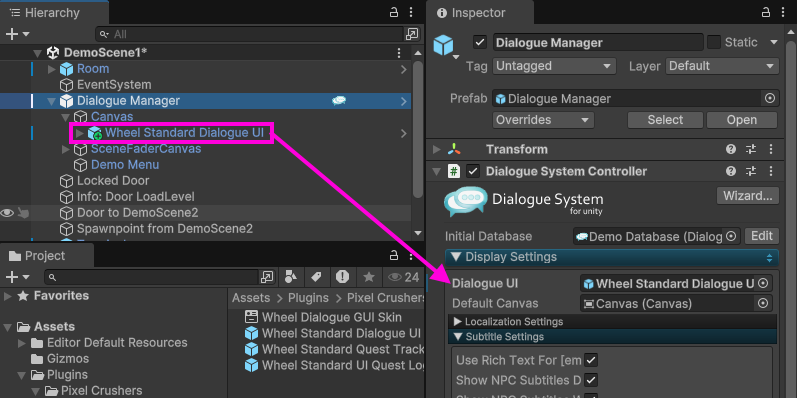Toggle Dialogue Manager active checkbox
797x398 pixels.
click(x=480, y=42)
